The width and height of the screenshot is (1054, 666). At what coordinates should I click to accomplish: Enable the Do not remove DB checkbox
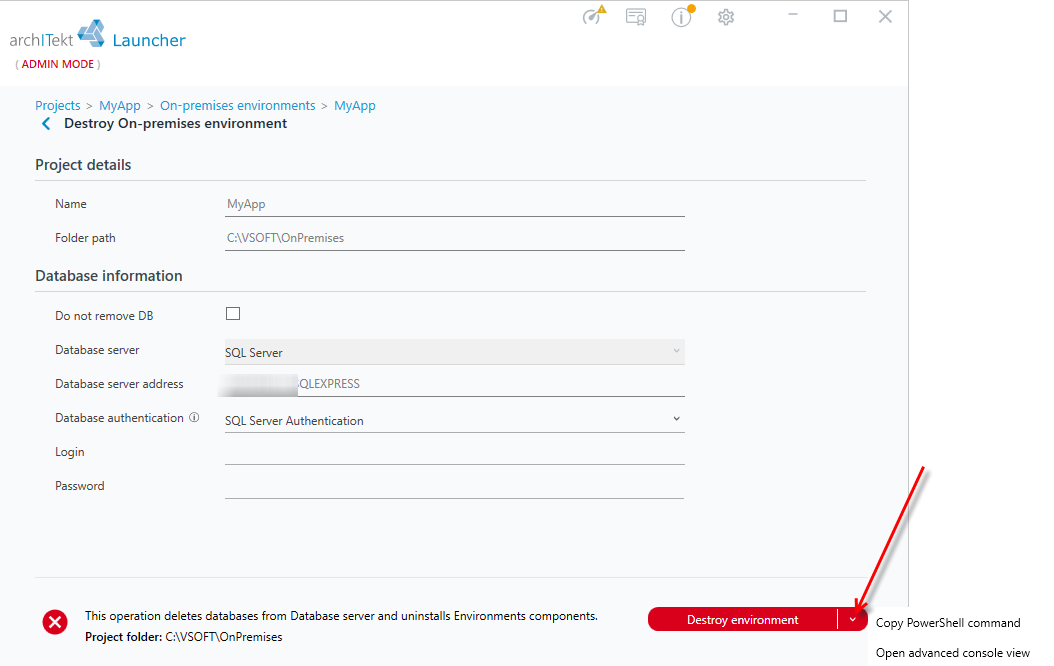pyautogui.click(x=233, y=314)
